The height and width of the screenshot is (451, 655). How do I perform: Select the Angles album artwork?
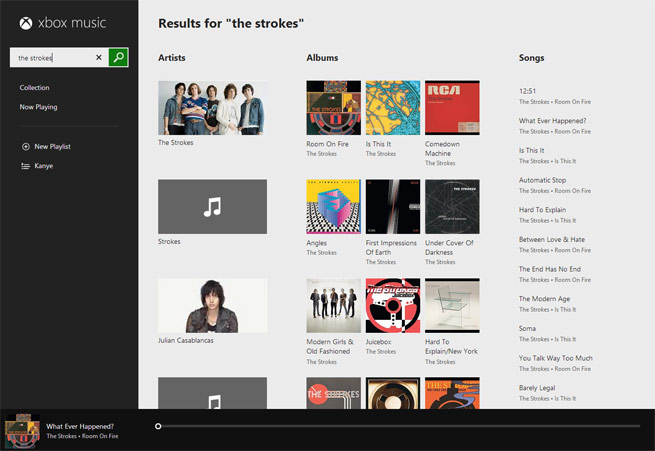(333, 207)
